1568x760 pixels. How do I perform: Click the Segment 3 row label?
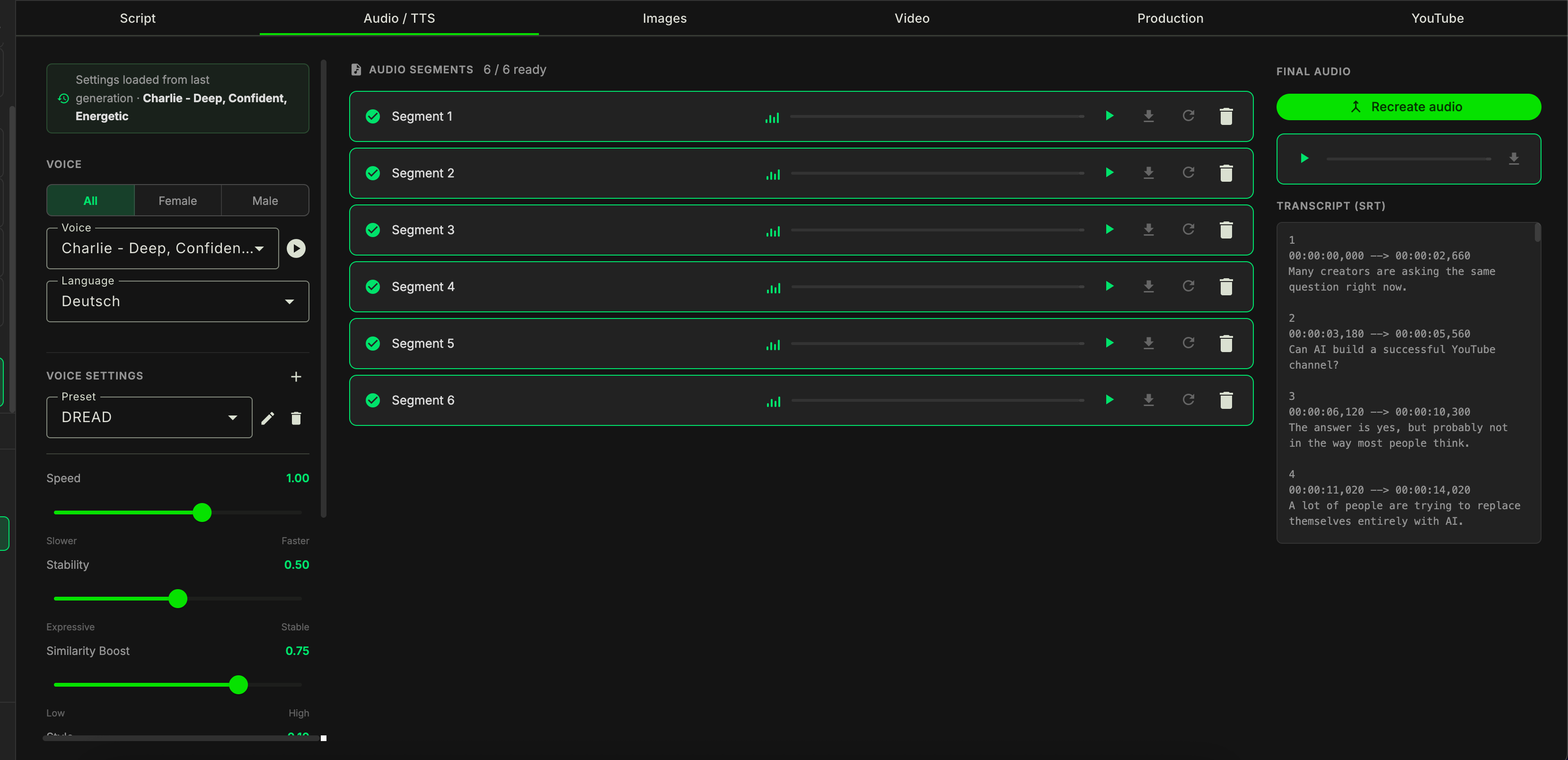423,230
